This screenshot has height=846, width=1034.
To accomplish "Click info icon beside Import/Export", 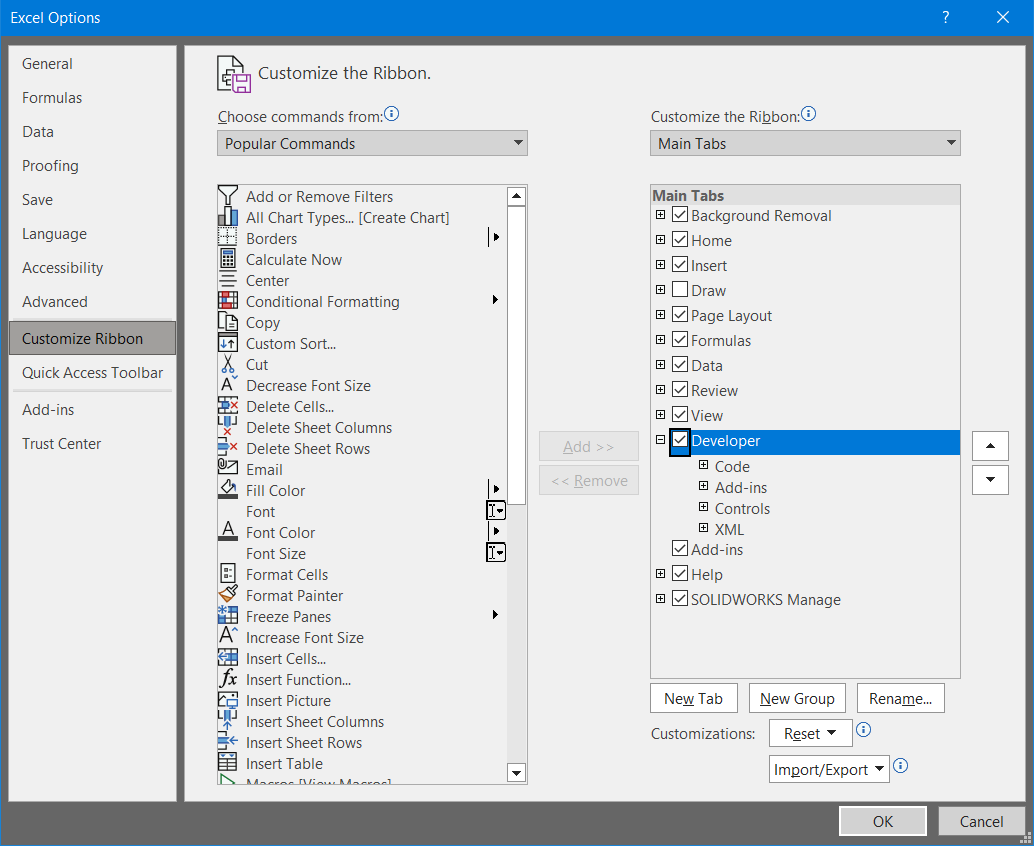I will click(x=900, y=766).
